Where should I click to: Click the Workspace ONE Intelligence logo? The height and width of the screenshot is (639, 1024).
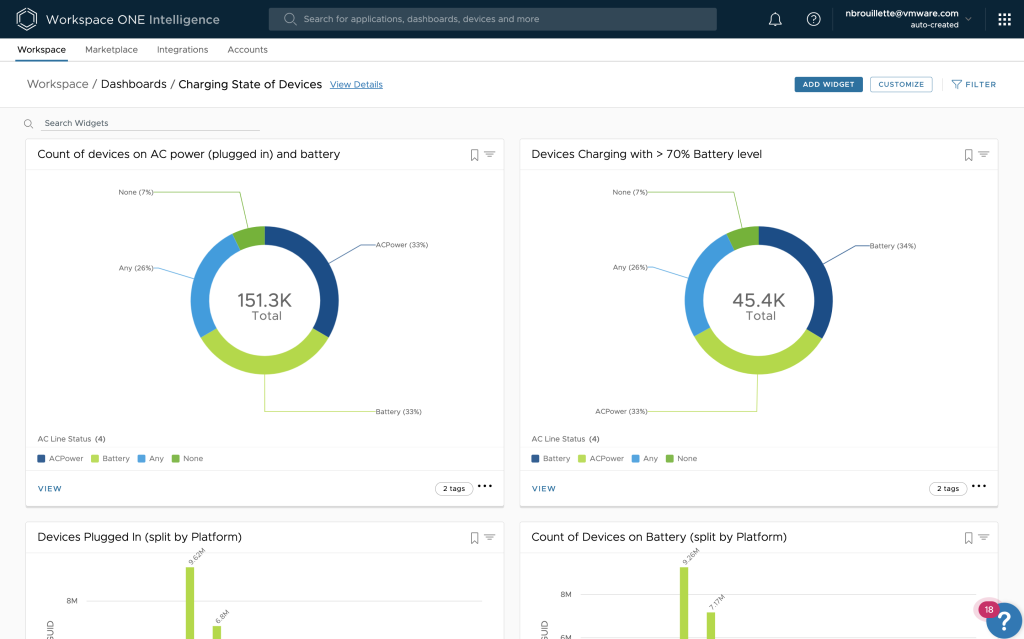(x=27, y=19)
